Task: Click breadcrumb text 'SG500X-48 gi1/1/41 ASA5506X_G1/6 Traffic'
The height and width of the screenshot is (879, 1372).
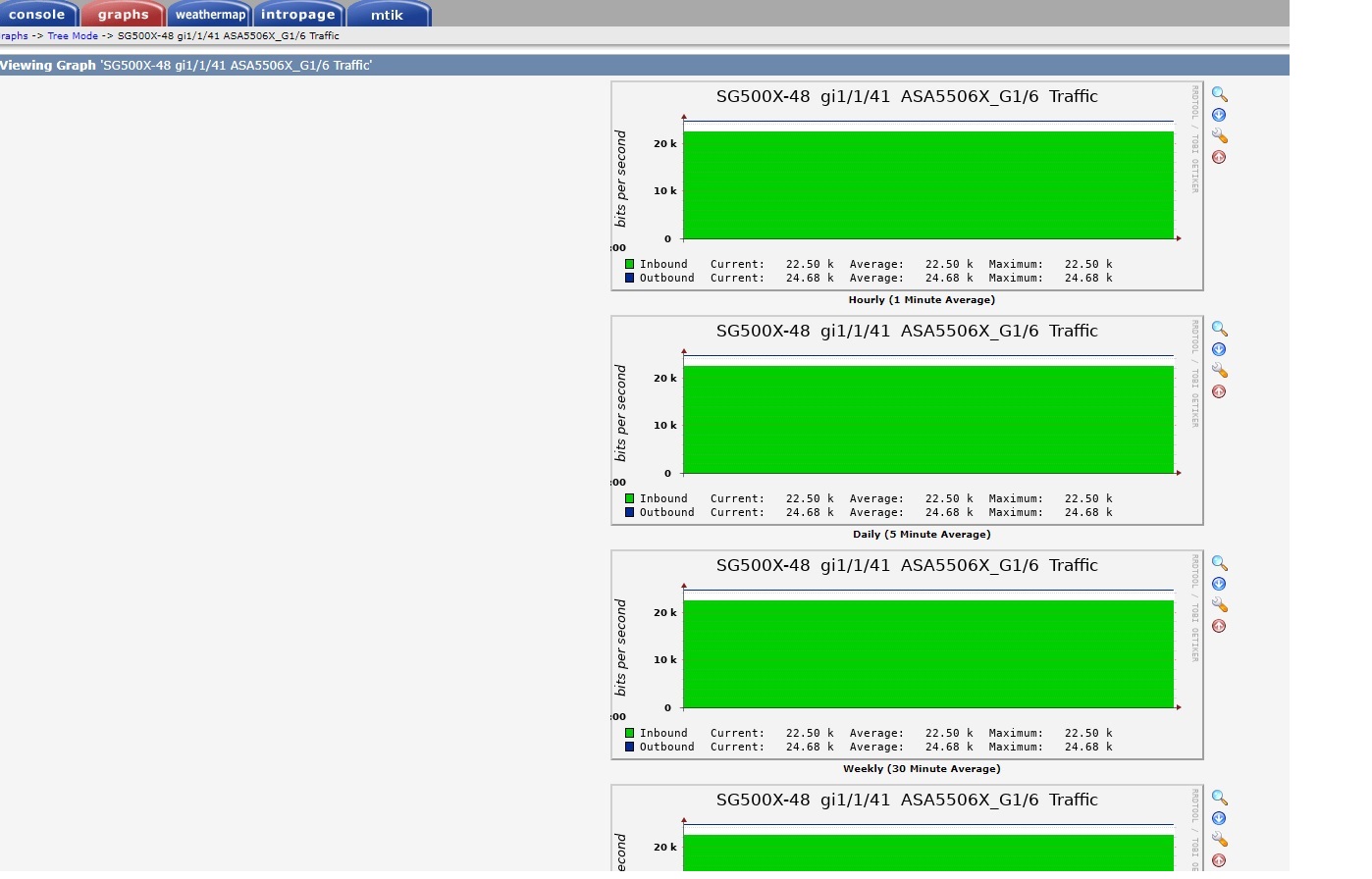Action: point(229,36)
